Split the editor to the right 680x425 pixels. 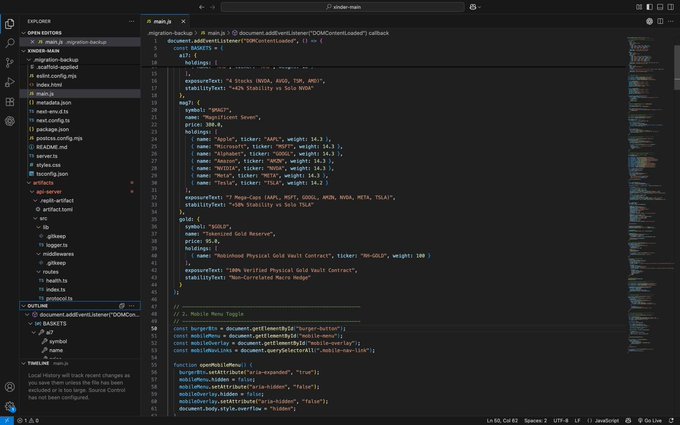coord(660,21)
